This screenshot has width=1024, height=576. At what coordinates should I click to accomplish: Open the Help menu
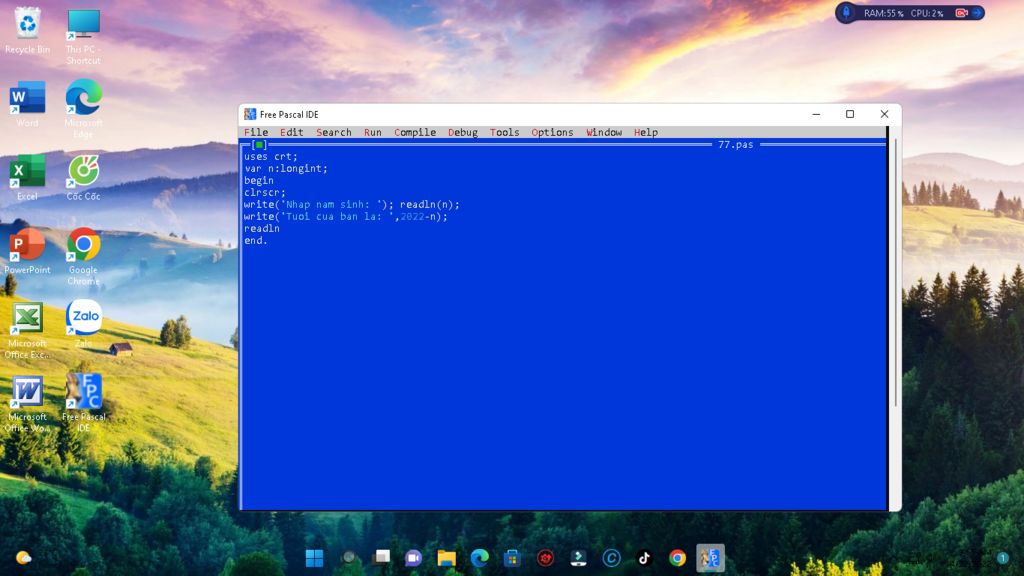click(x=645, y=132)
